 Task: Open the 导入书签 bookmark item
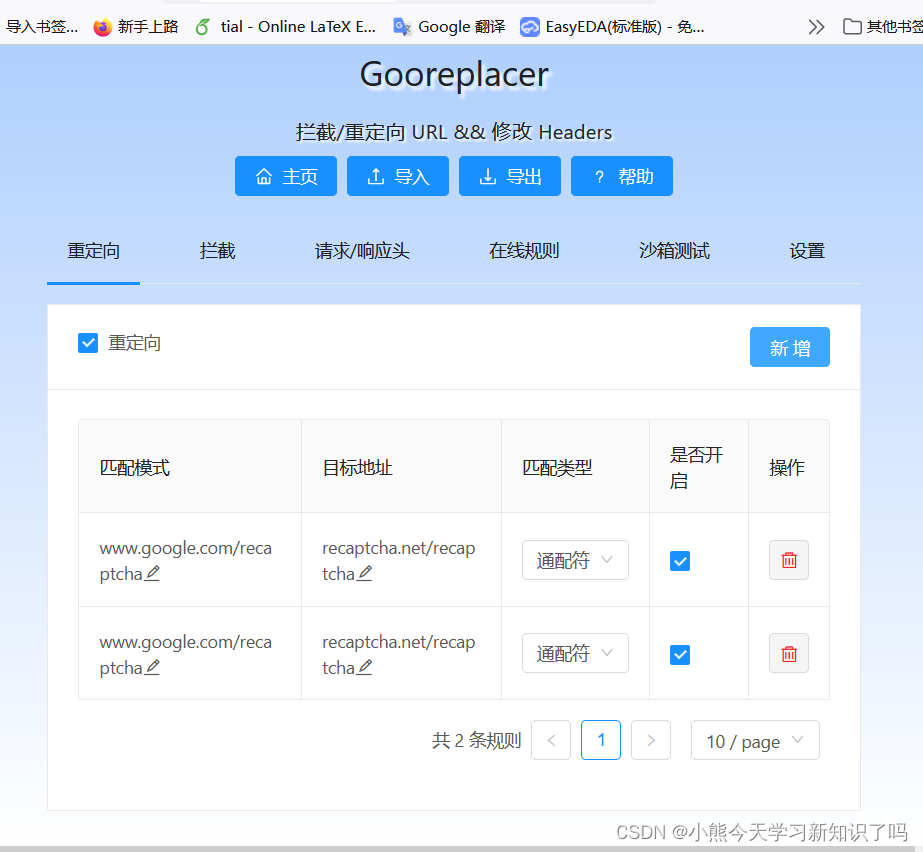click(x=41, y=27)
